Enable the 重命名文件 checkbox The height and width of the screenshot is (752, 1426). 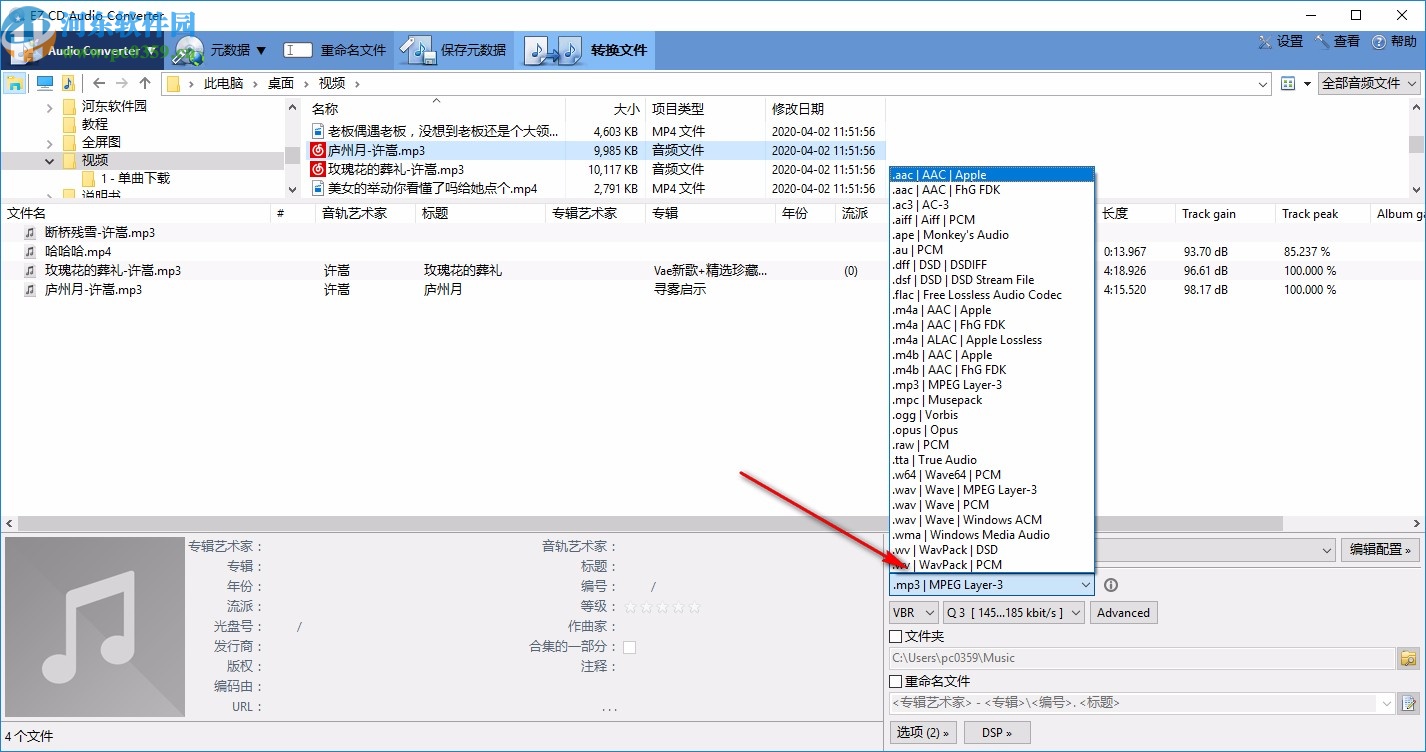tap(895, 681)
